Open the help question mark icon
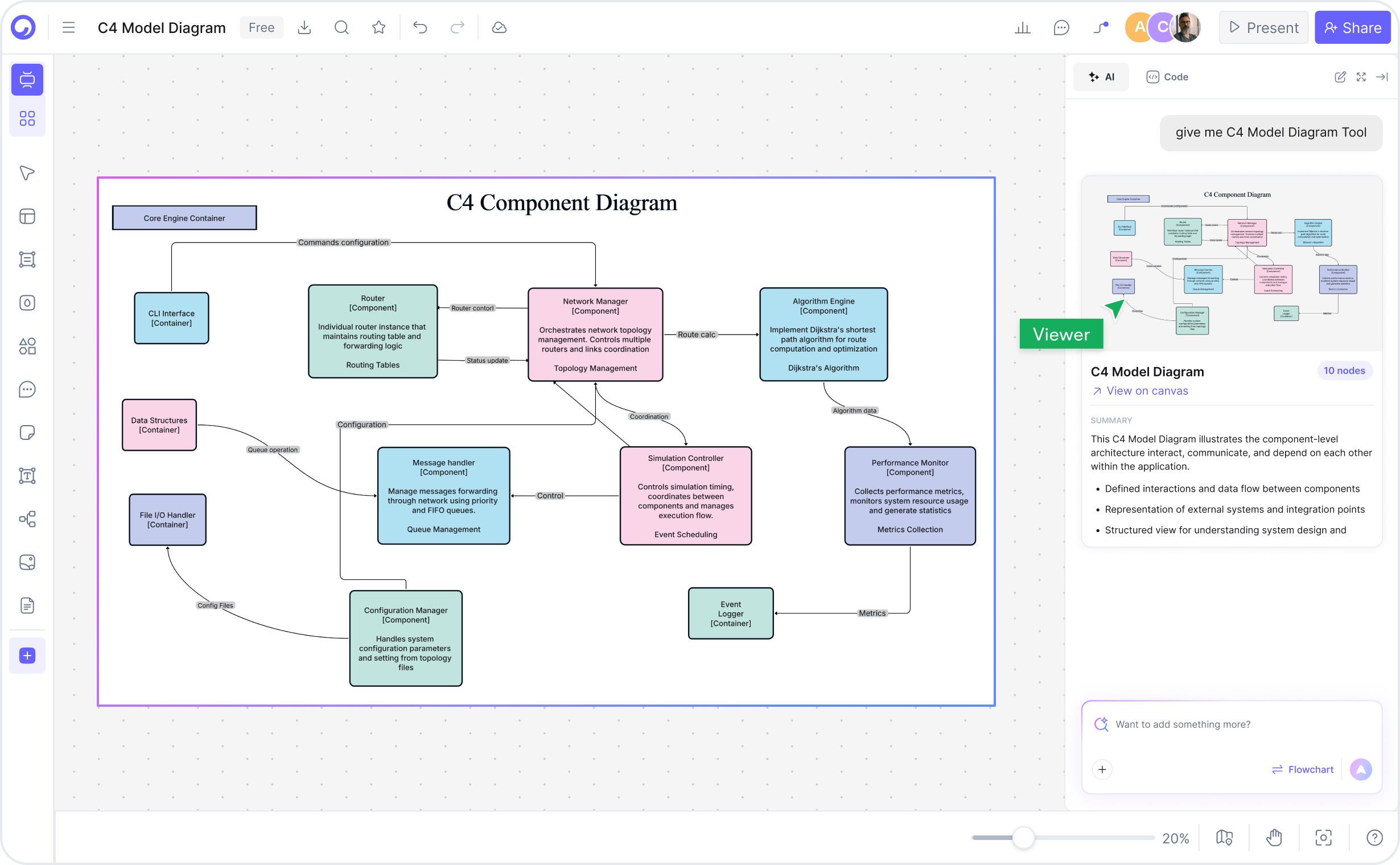The height and width of the screenshot is (865, 1400). (x=1374, y=838)
